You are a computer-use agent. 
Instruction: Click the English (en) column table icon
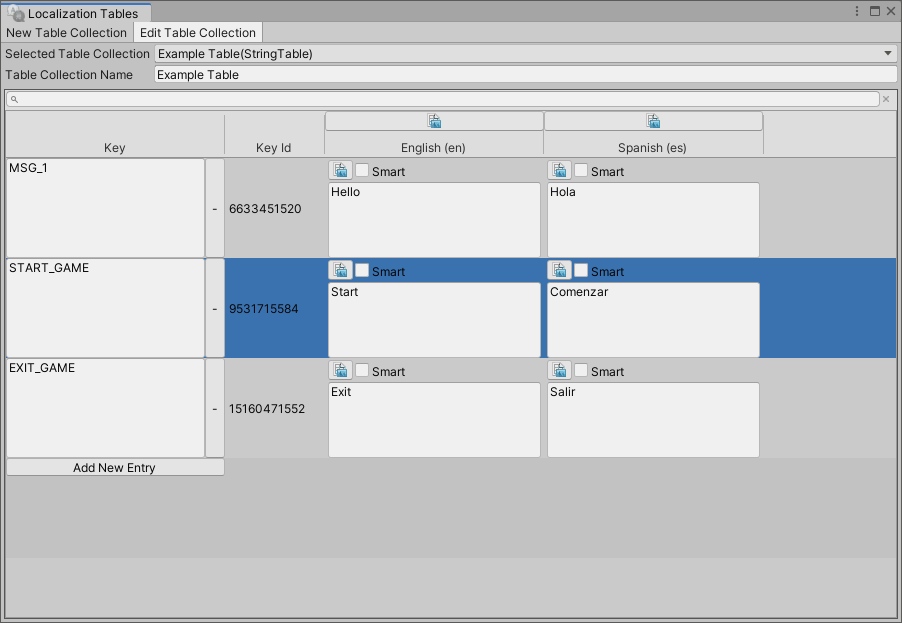[434, 121]
